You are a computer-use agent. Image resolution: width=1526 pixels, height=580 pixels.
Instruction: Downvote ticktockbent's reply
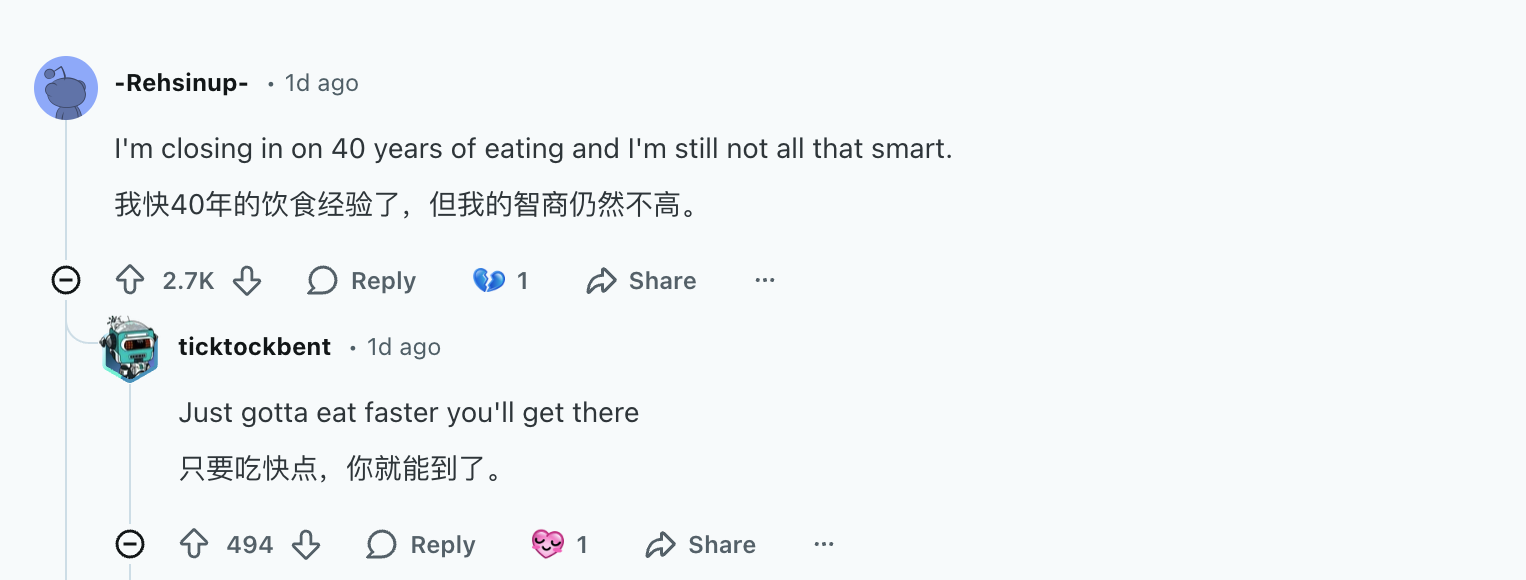click(x=306, y=545)
